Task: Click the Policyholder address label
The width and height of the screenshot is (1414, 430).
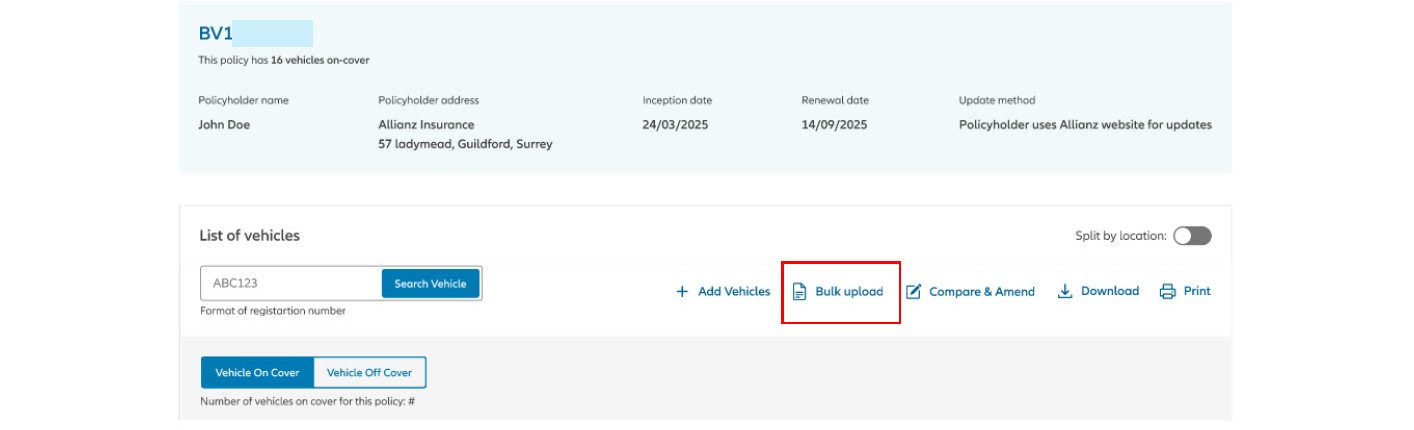Action: [428, 100]
